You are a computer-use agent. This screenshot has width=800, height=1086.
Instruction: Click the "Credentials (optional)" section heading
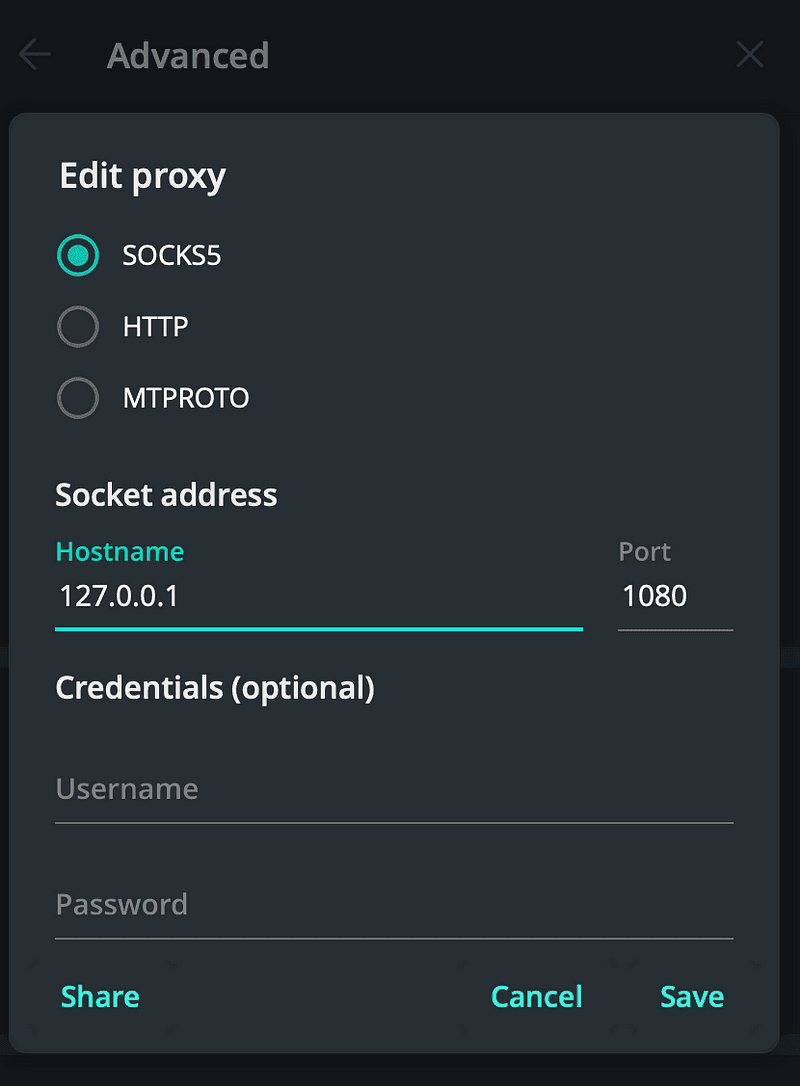tap(215, 688)
